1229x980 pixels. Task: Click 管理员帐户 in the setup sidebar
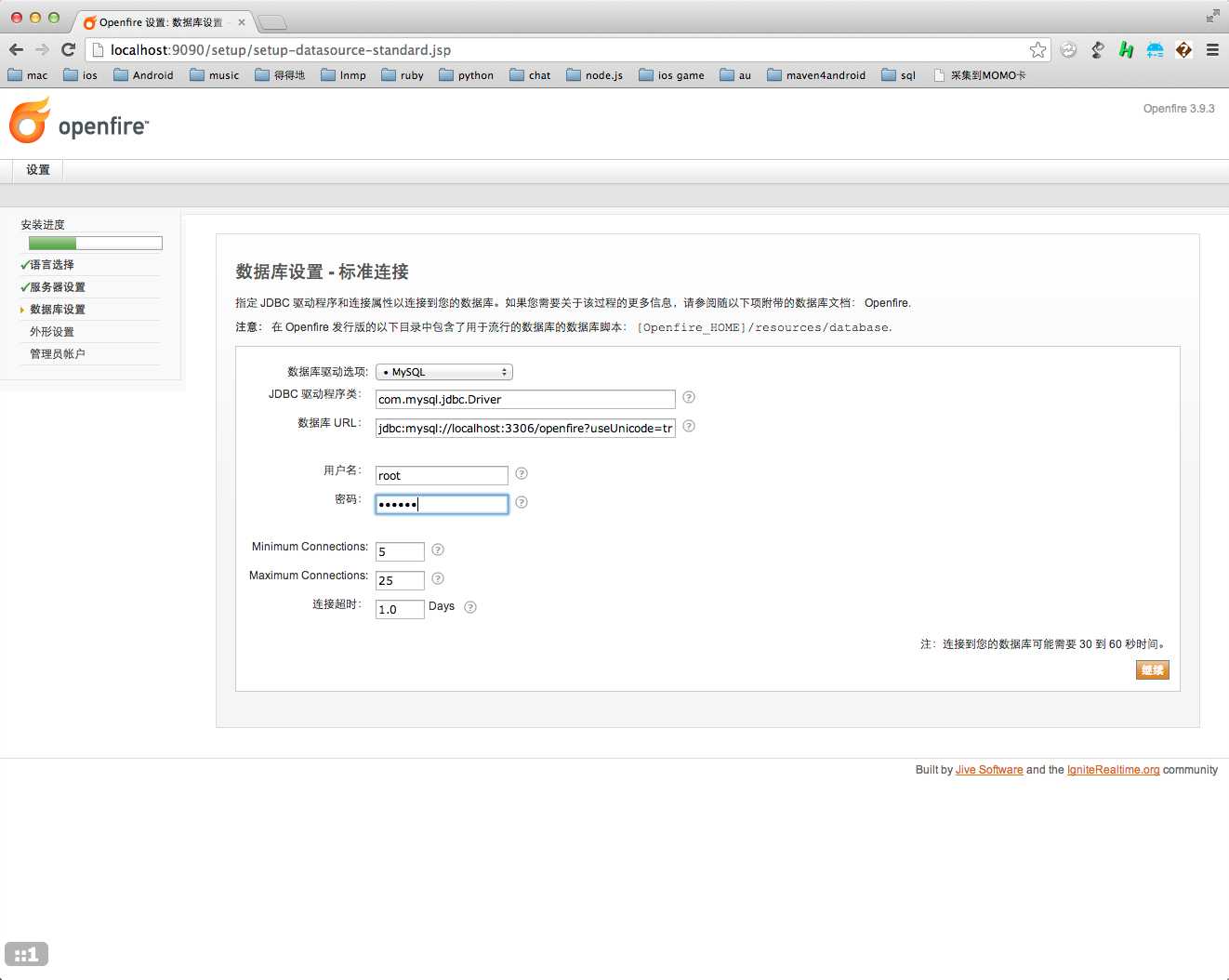pyautogui.click(x=58, y=354)
